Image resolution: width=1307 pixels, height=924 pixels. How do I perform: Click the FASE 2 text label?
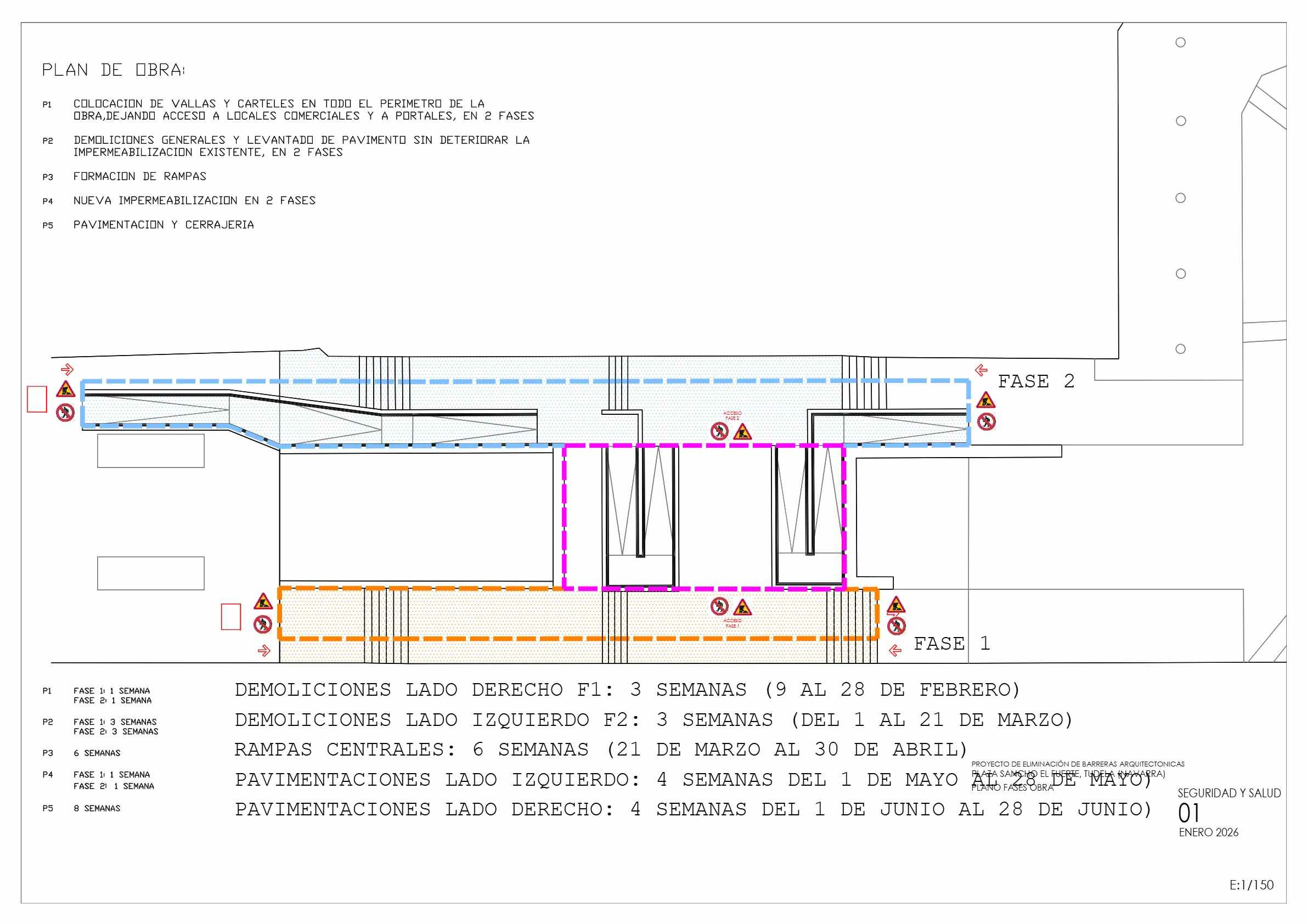click(x=1035, y=381)
